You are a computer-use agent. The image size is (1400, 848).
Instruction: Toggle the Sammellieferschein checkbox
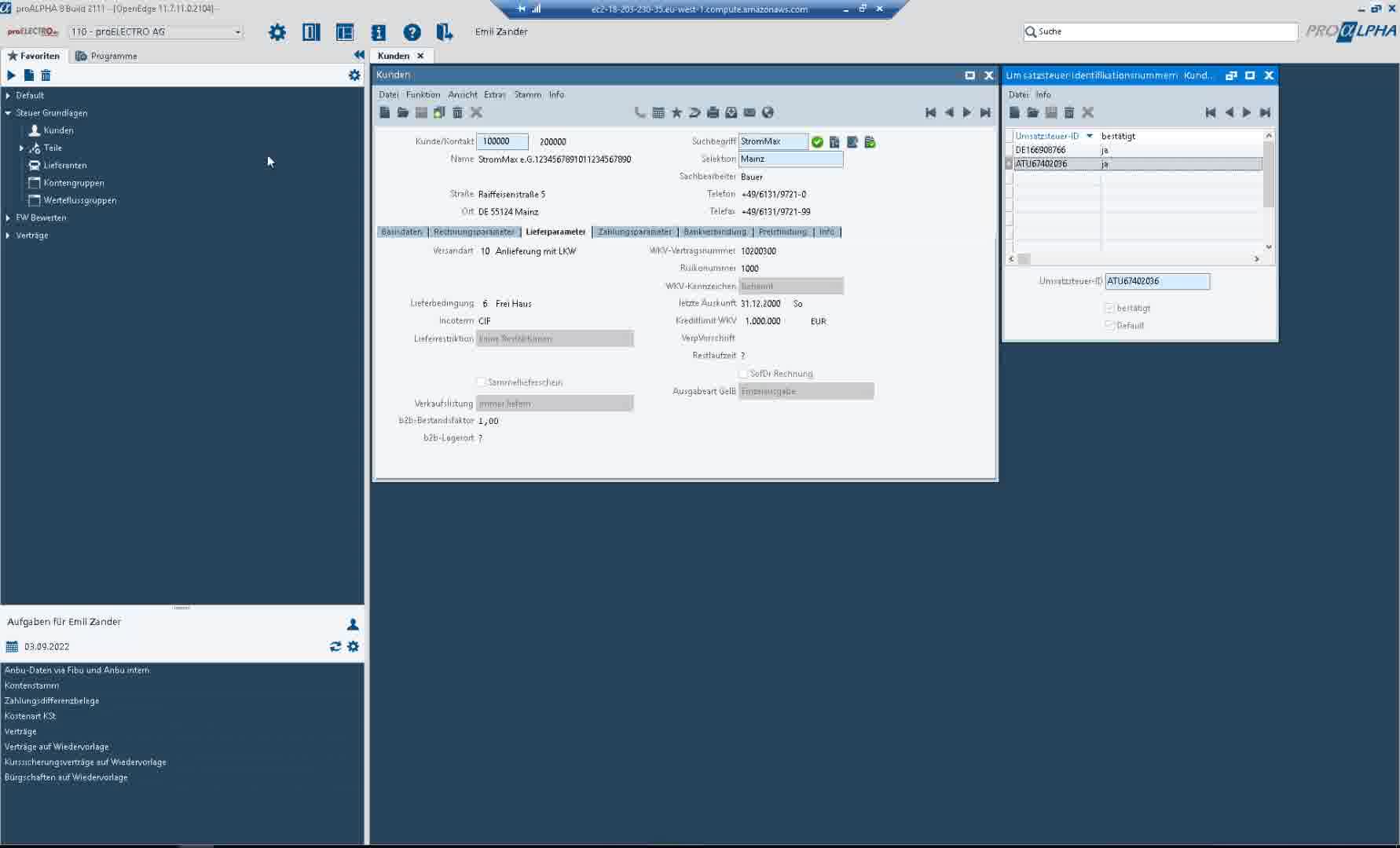click(481, 382)
